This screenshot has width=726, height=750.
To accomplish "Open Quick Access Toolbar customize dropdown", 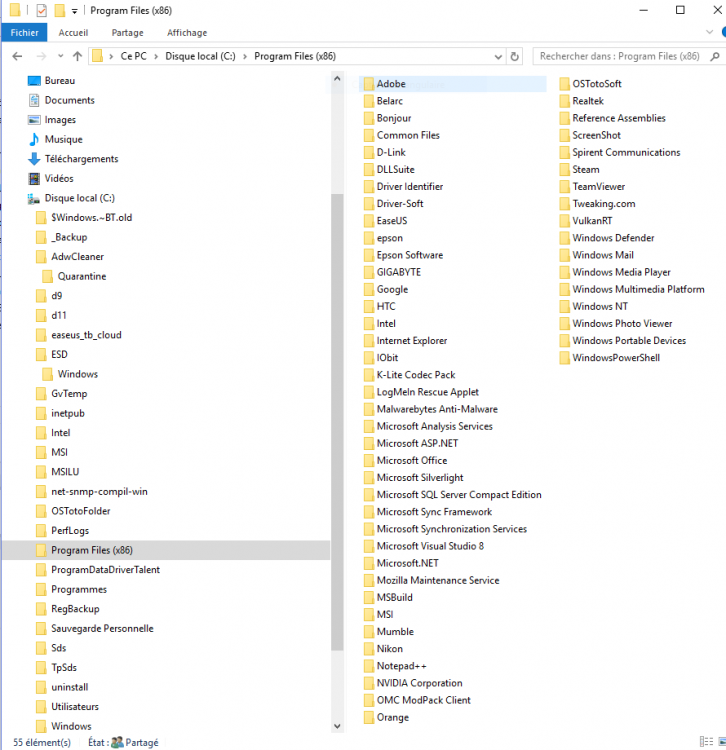I will (75, 11).
